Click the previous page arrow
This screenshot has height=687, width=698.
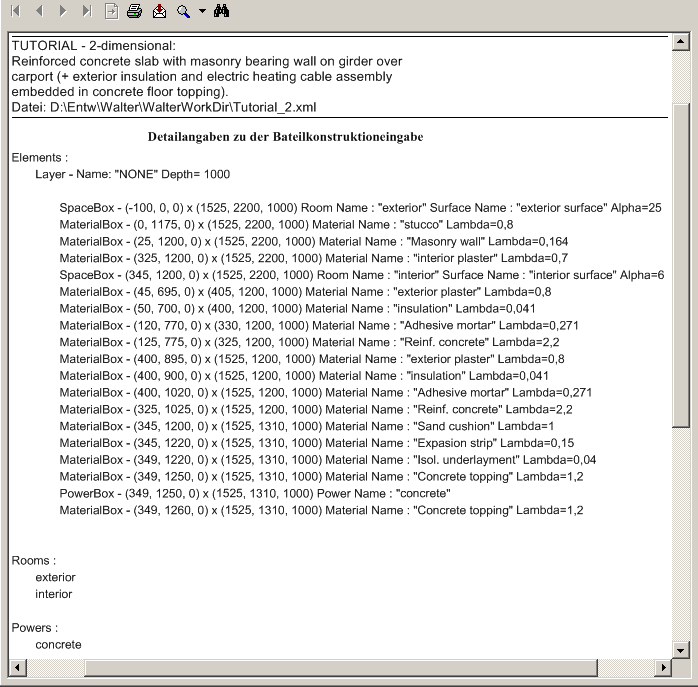(39, 11)
